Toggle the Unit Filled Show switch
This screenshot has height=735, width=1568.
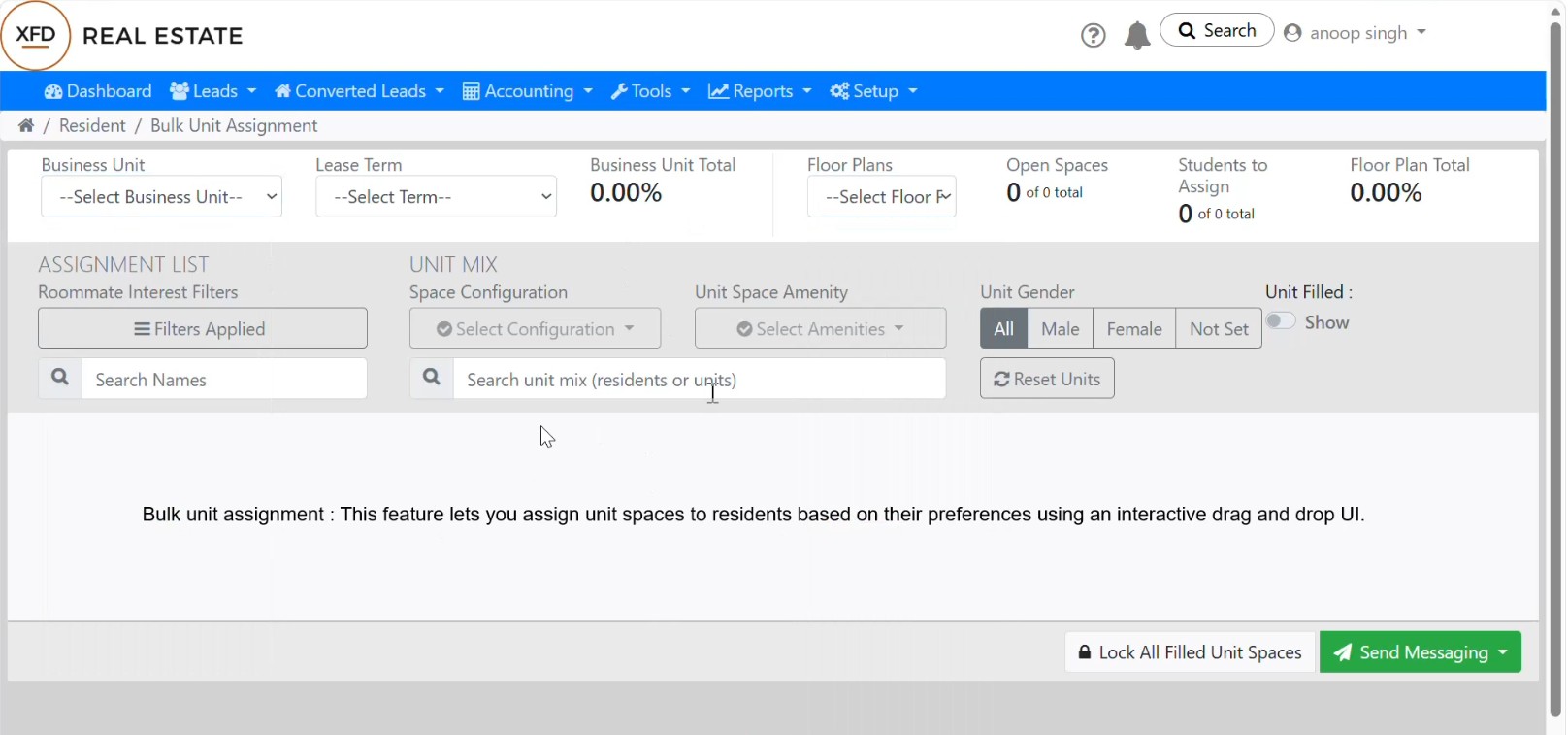[x=1281, y=321]
